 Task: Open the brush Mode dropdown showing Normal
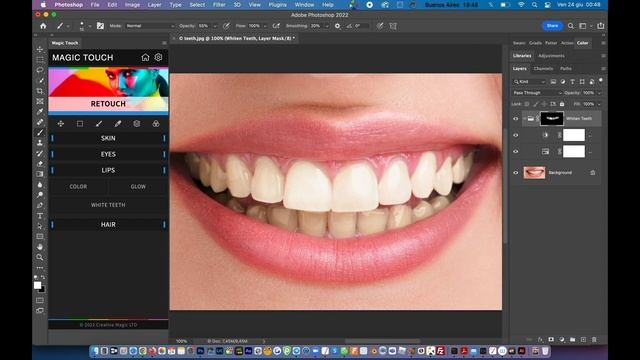(x=150, y=26)
